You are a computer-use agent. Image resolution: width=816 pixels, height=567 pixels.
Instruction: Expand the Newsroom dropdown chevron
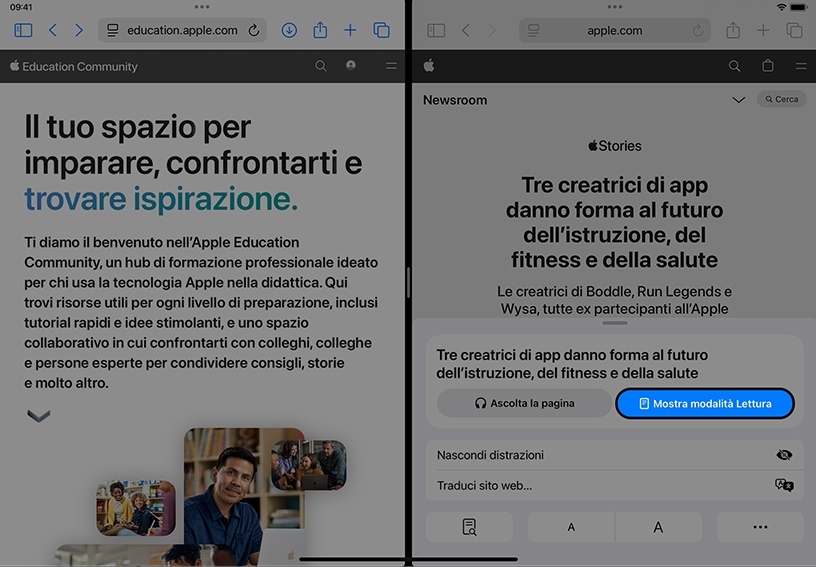point(738,100)
